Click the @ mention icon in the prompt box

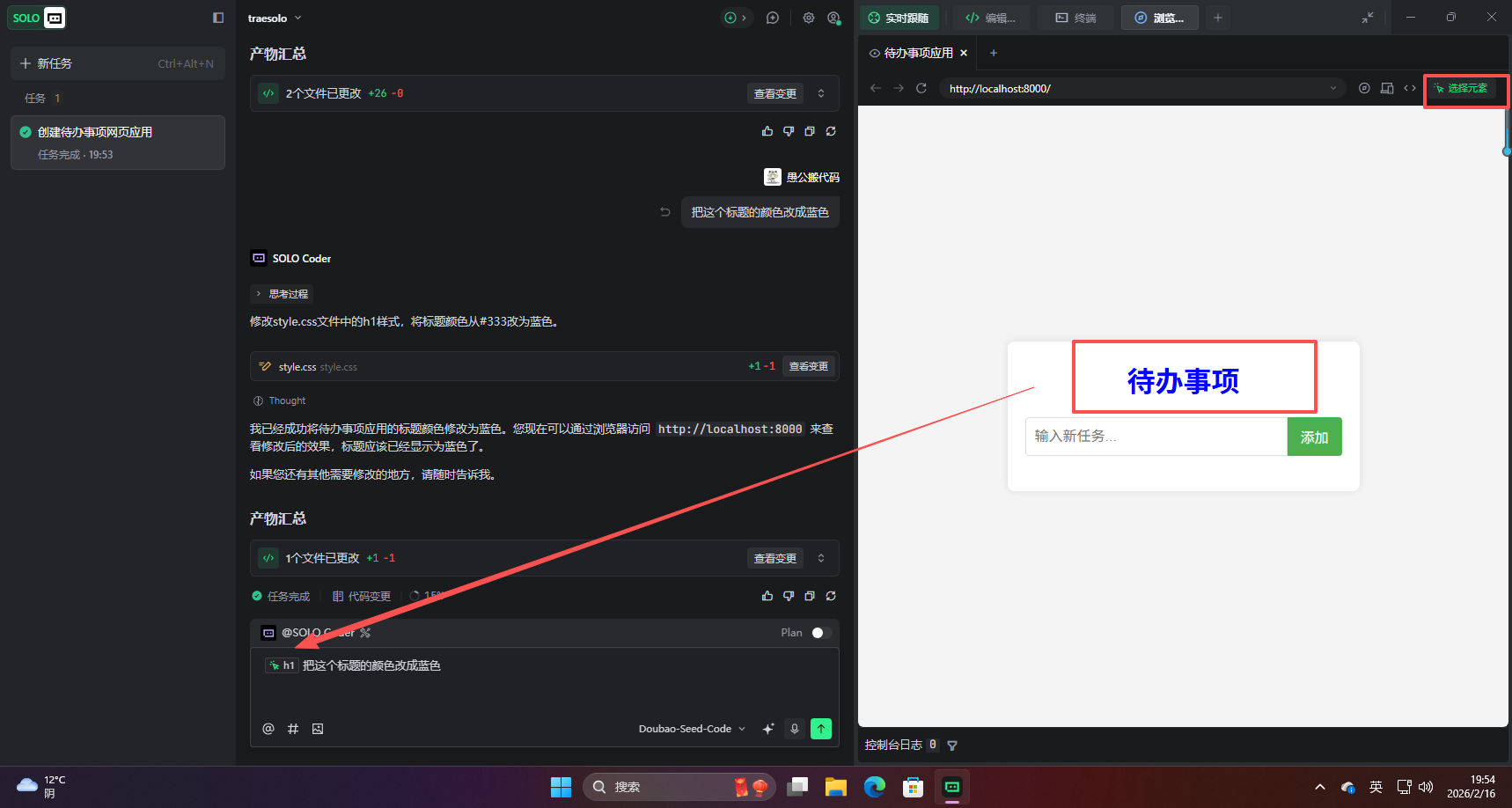pos(268,729)
